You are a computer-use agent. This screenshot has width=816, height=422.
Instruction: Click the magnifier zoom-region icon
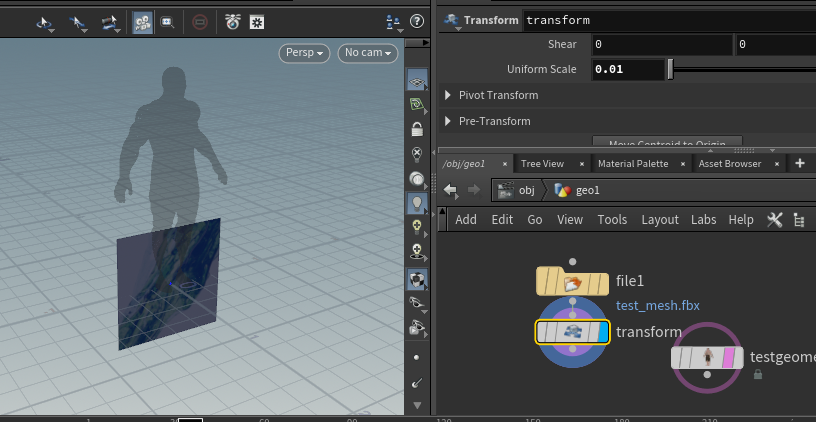[x=168, y=22]
